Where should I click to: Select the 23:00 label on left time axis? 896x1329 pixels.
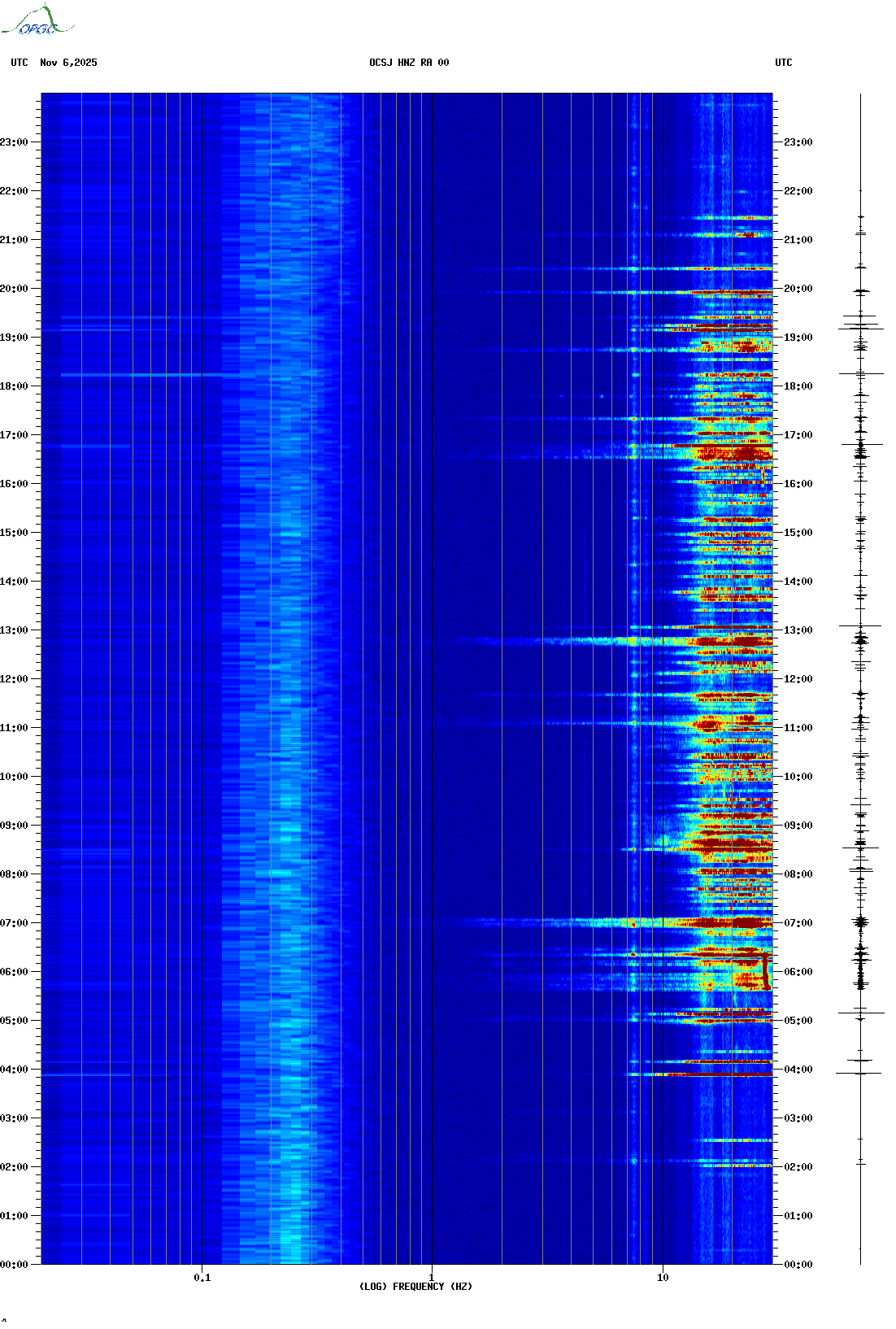pyautogui.click(x=14, y=142)
